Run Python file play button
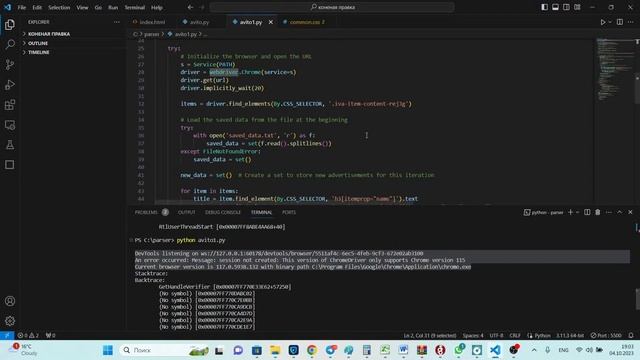 [x=602, y=22]
